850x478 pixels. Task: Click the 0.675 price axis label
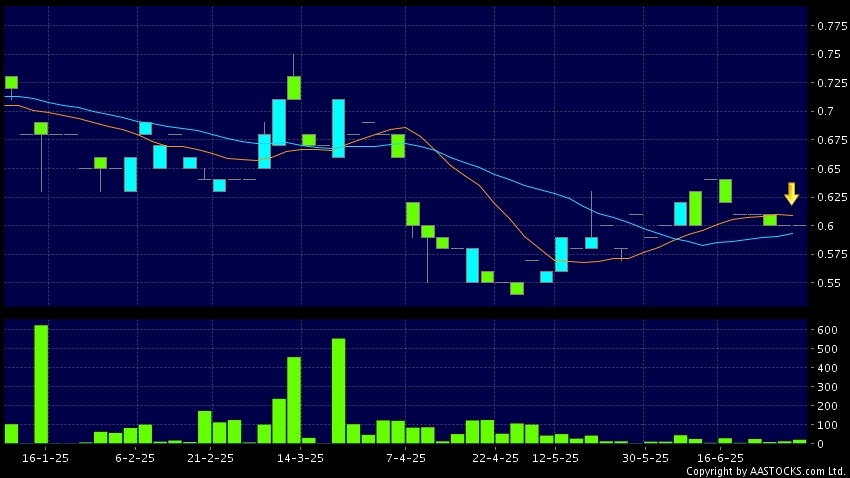(x=832, y=140)
